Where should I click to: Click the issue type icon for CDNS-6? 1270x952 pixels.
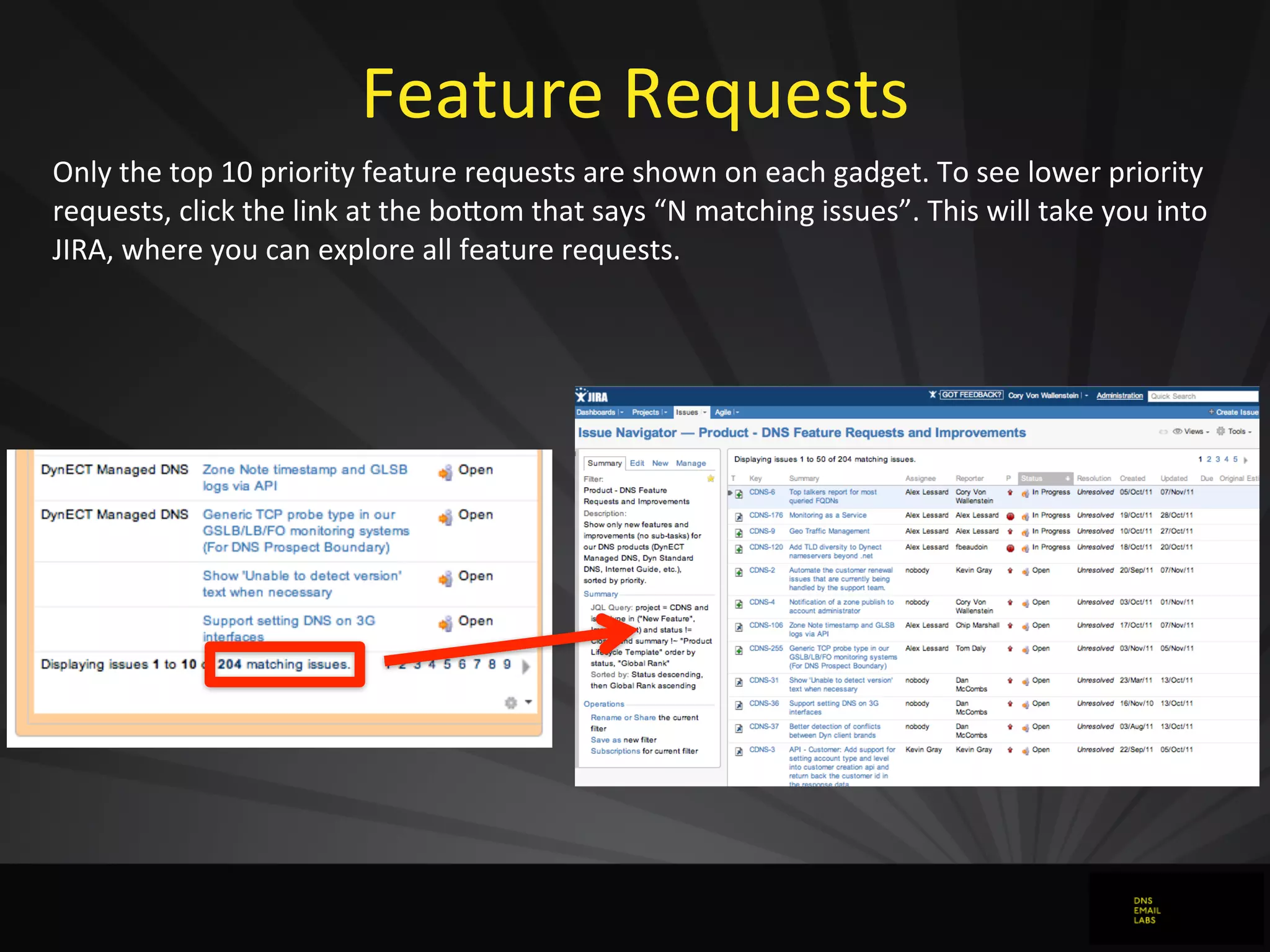(739, 494)
